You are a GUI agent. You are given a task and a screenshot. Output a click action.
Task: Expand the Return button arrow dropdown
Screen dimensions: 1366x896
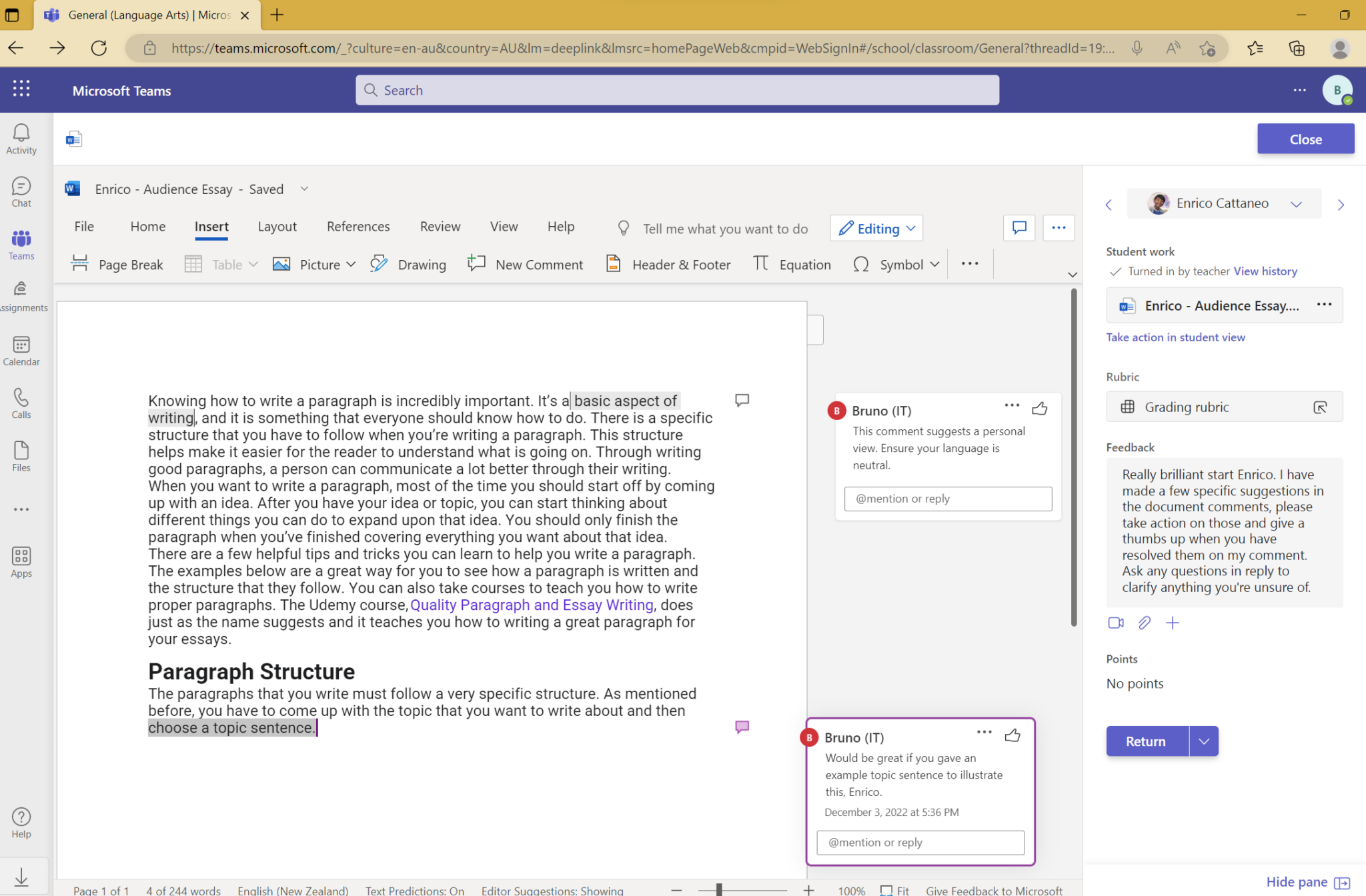point(1203,741)
